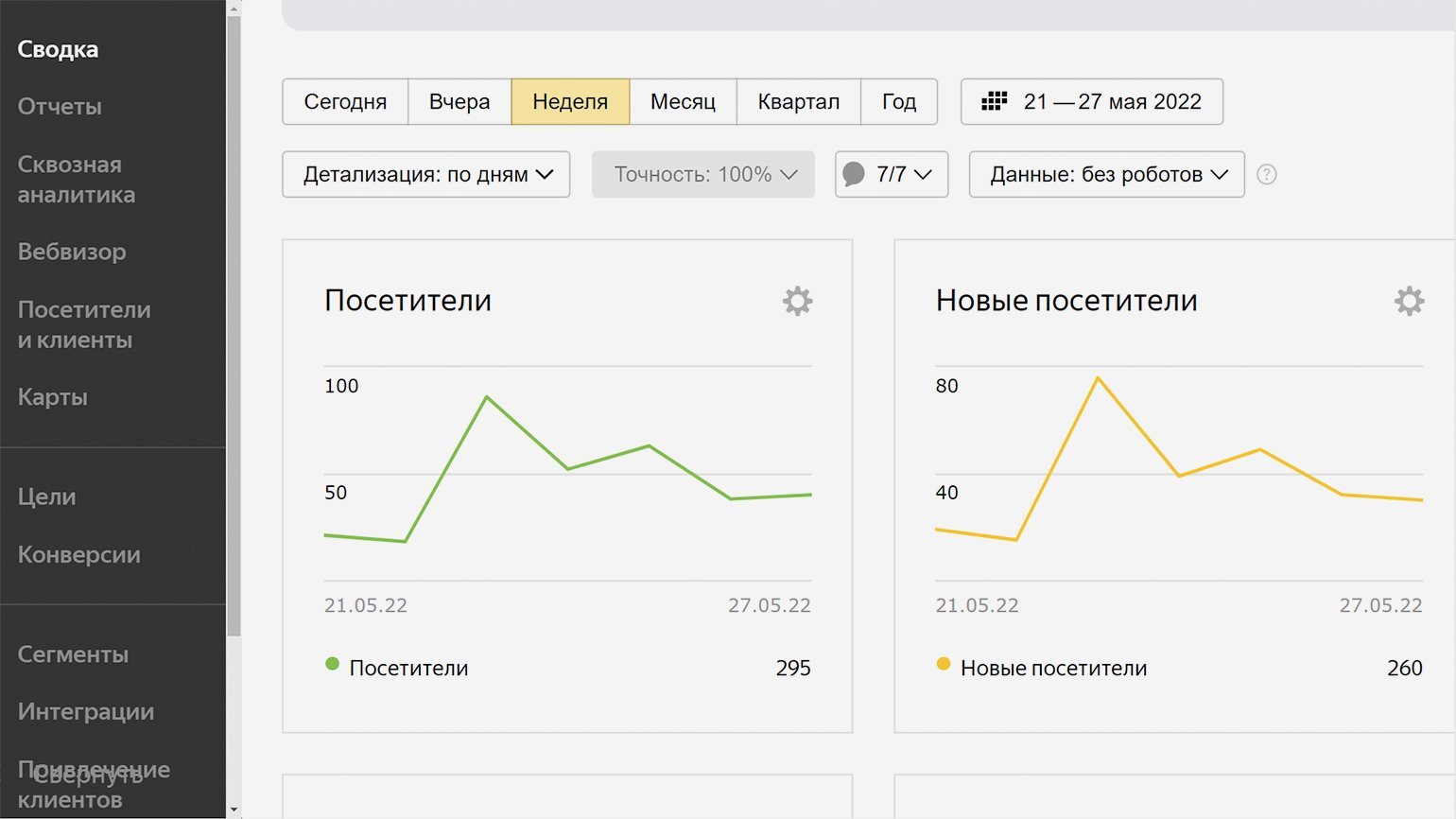Click the speech bubble annotations icon
The height and width of the screenshot is (819, 1456).
[854, 174]
